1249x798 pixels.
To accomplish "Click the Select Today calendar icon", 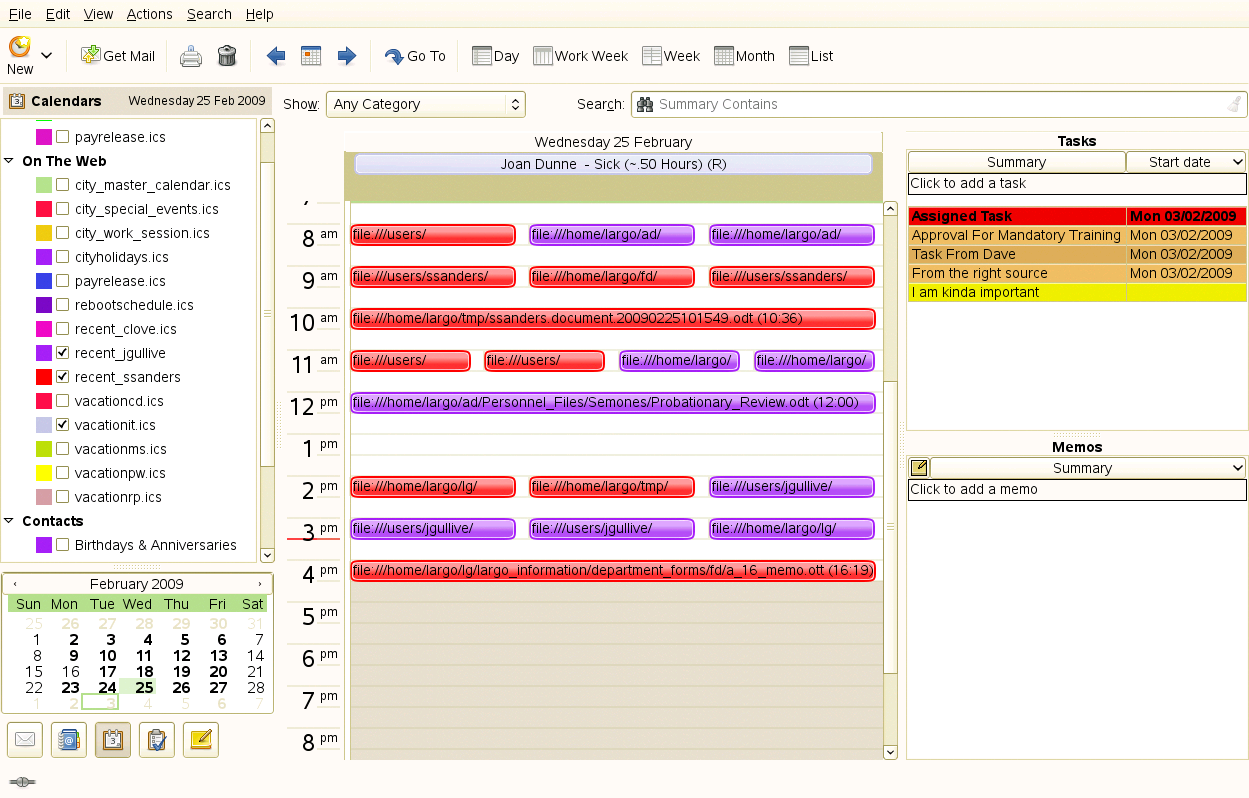I will 311,56.
